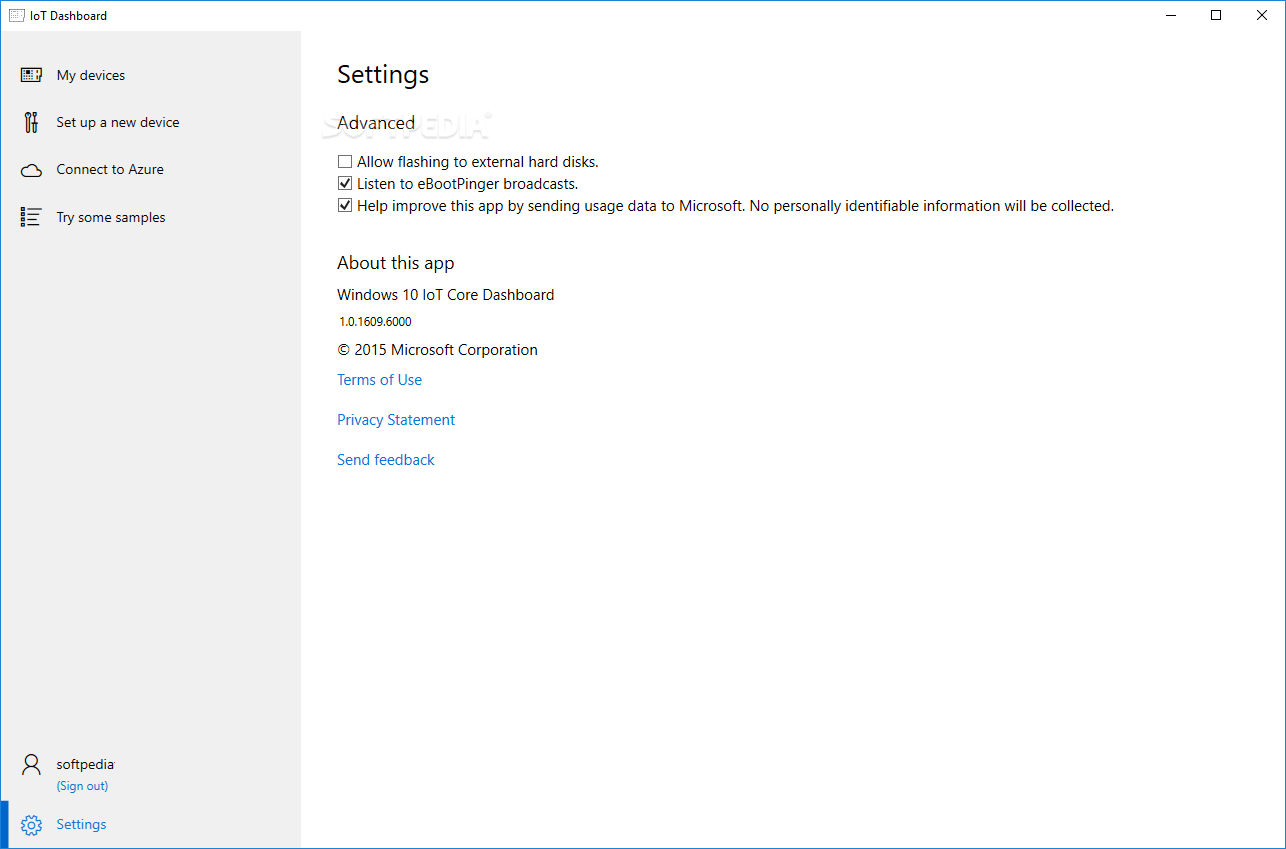Go to Set up a new device
The image size is (1286, 849).
pos(150,122)
